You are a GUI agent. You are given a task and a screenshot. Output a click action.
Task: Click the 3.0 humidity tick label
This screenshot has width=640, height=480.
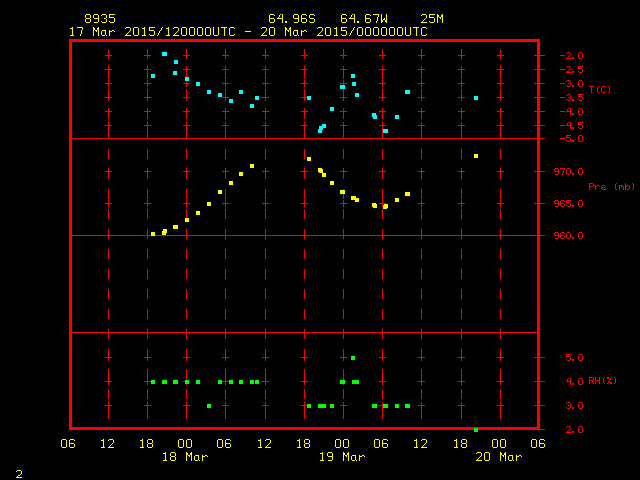coord(574,406)
